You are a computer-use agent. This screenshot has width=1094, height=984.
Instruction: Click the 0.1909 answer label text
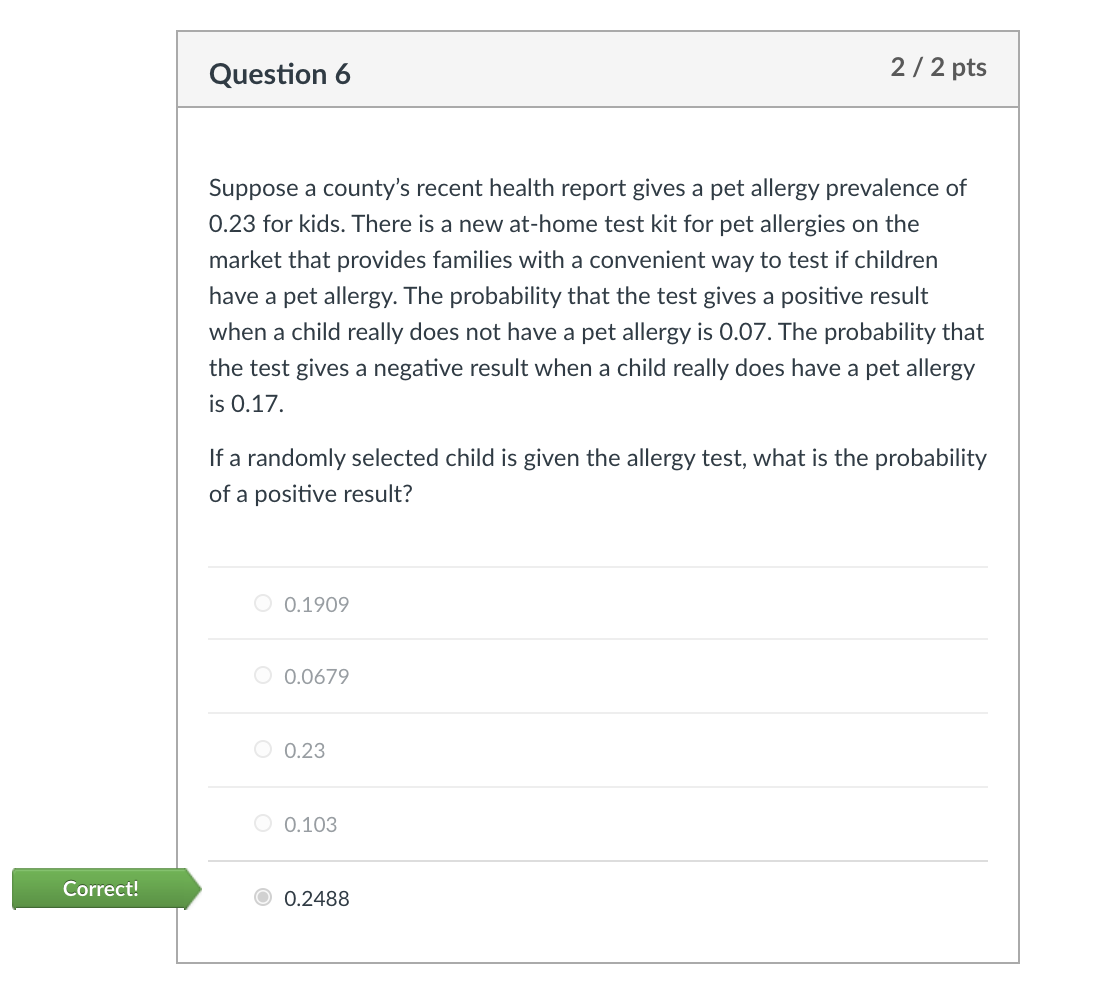pyautogui.click(x=316, y=604)
